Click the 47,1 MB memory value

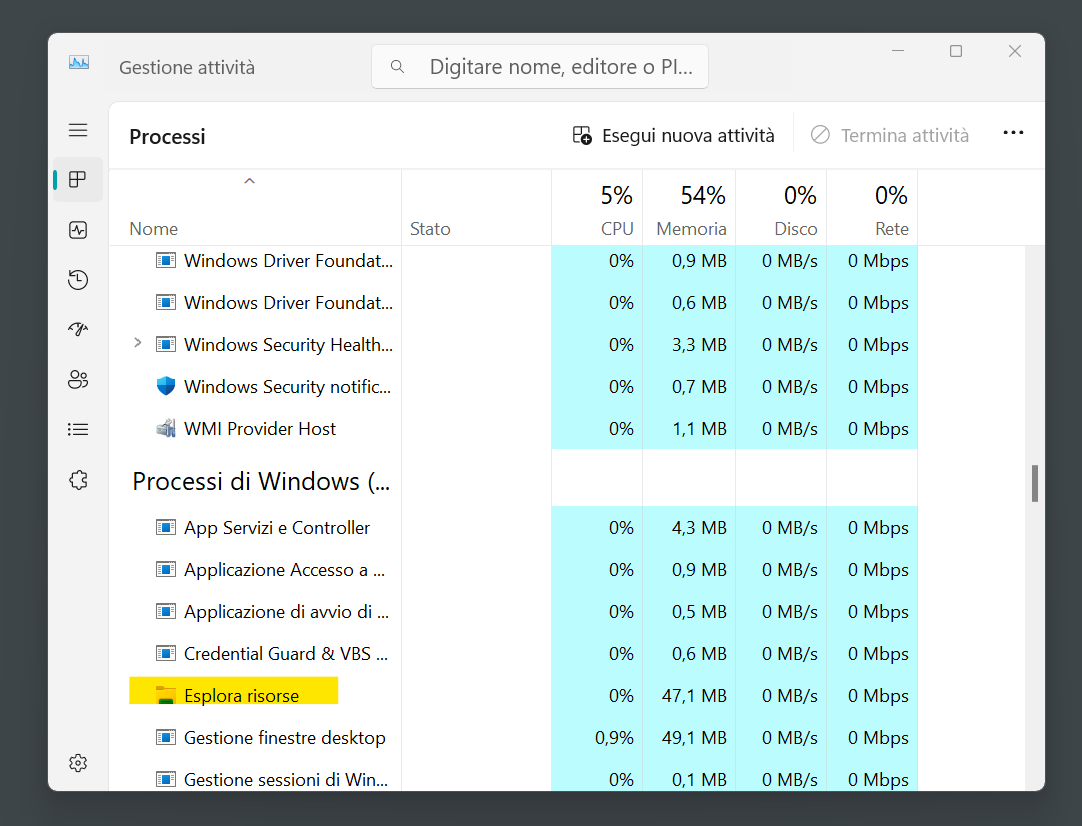point(694,696)
